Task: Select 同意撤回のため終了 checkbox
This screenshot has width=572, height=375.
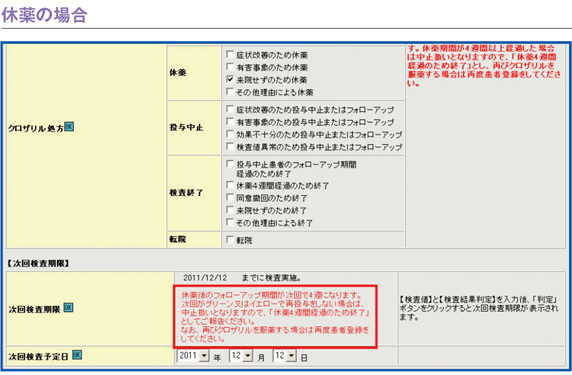Action: (230, 197)
